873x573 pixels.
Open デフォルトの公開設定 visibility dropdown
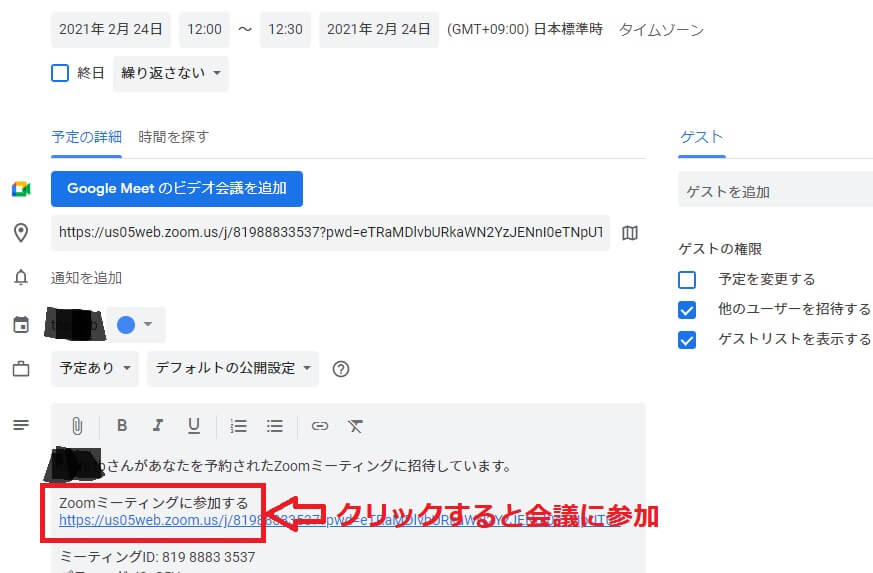[232, 368]
